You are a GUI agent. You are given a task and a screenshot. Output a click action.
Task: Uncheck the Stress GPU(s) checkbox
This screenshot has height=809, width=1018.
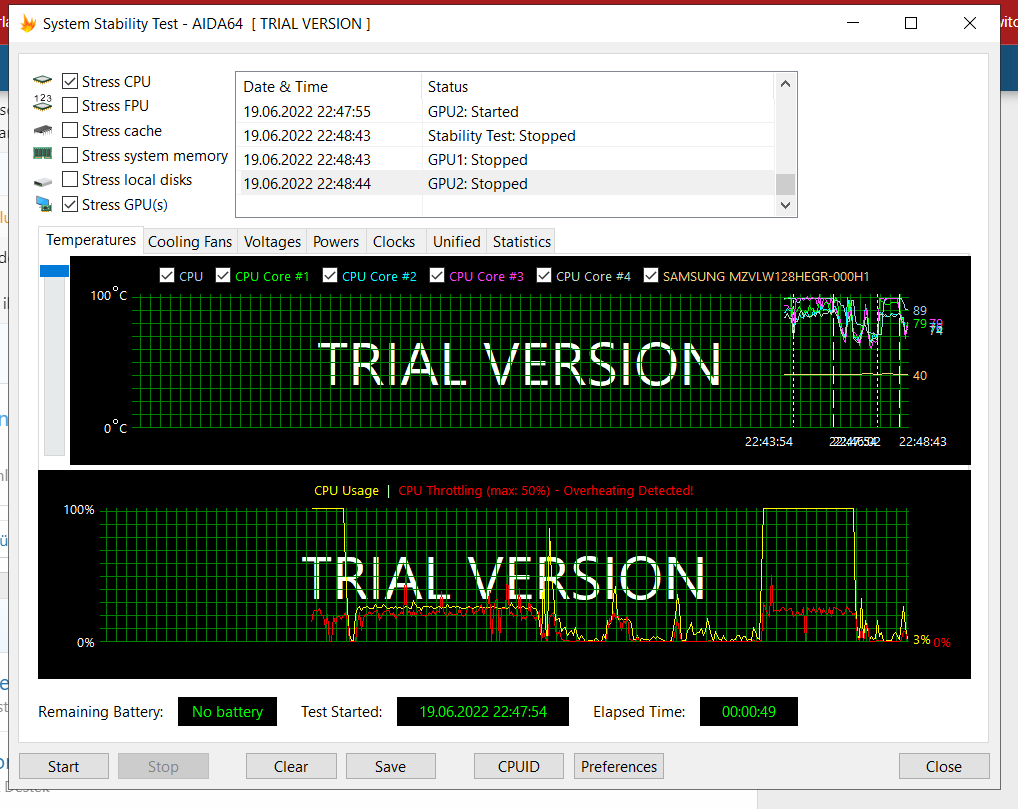click(70, 204)
